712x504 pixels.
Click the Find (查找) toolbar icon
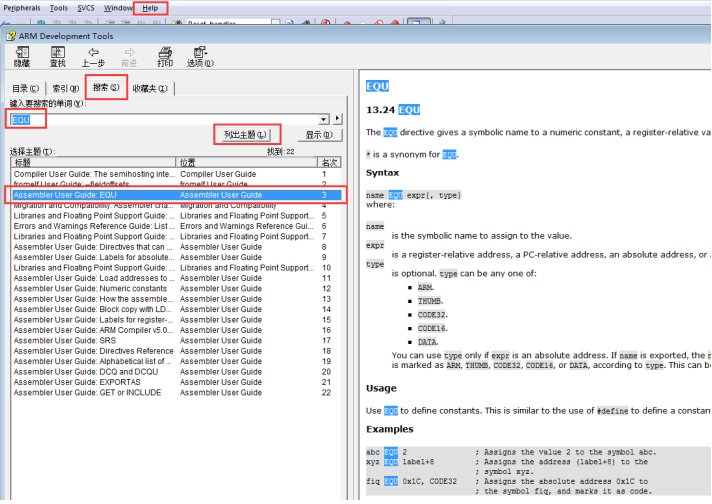point(58,57)
